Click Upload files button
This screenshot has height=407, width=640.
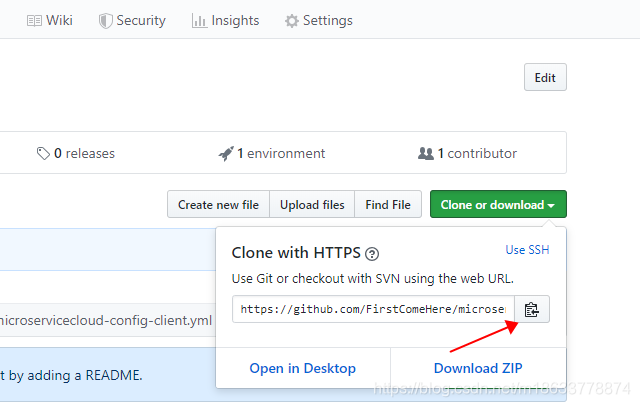[x=312, y=204]
